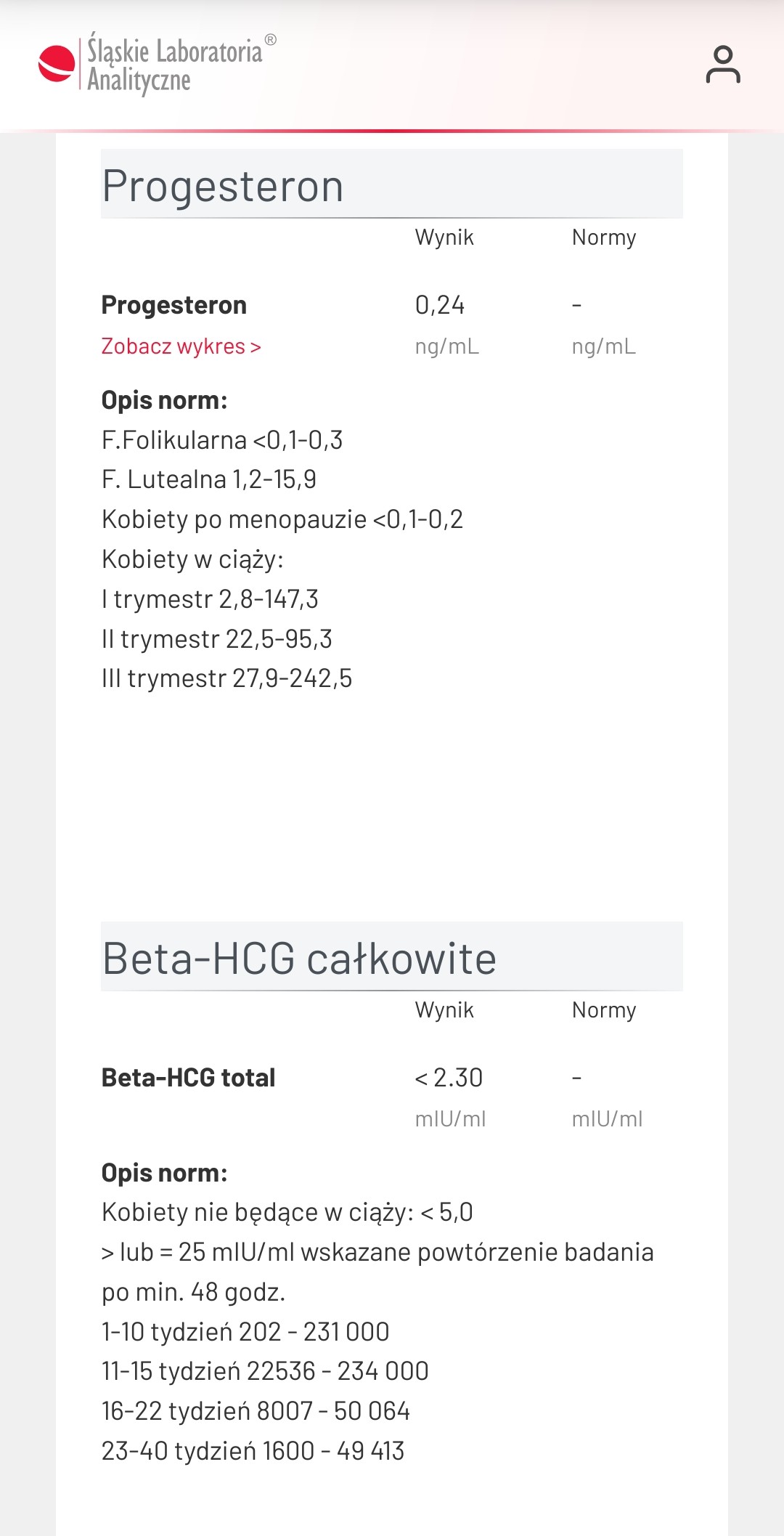The image size is (784, 1536).
Task: Select the Progesteron result value 0,24
Action: point(440,305)
